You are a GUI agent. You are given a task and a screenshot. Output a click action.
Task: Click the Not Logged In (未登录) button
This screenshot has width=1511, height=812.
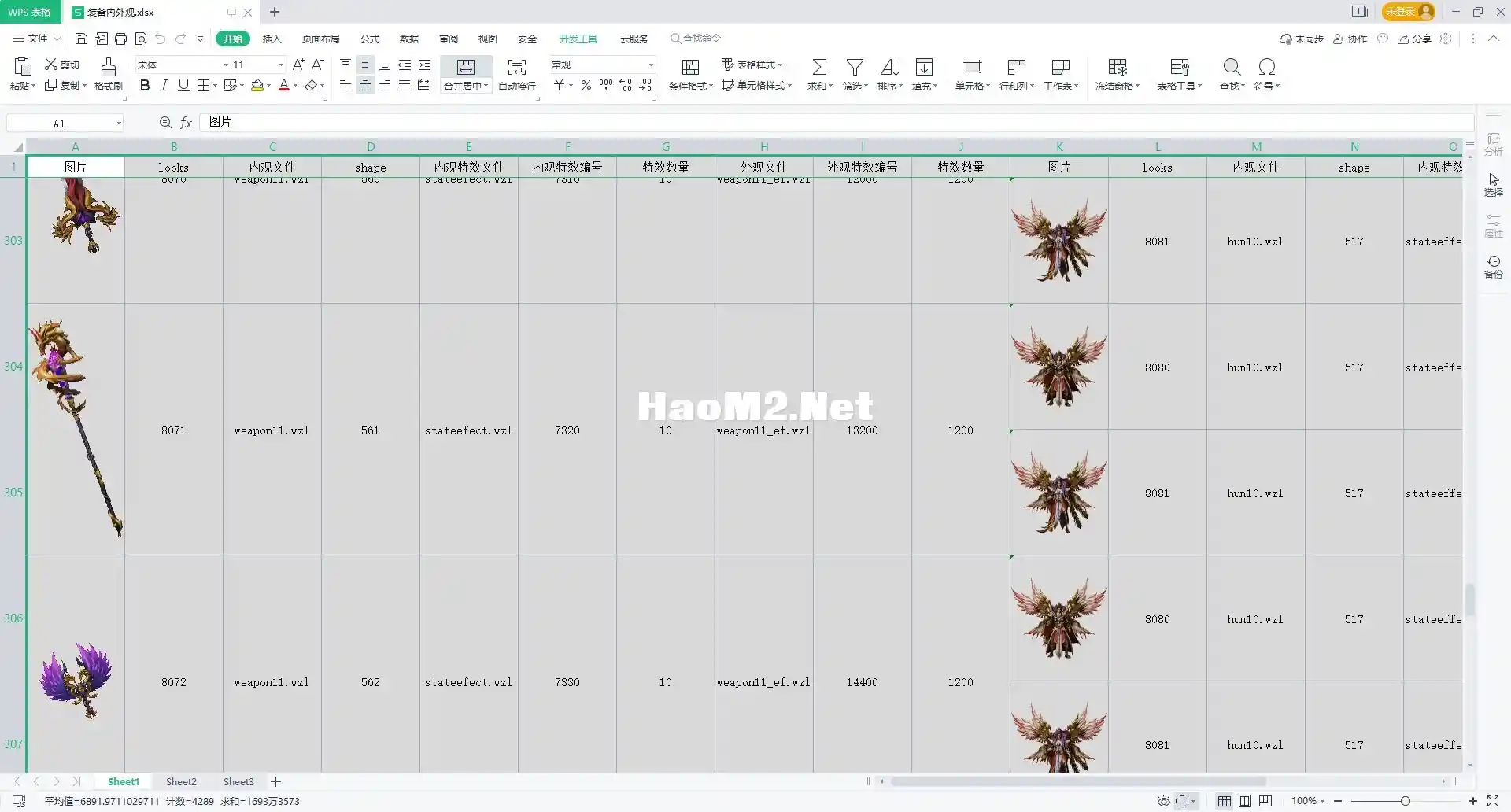(1409, 12)
